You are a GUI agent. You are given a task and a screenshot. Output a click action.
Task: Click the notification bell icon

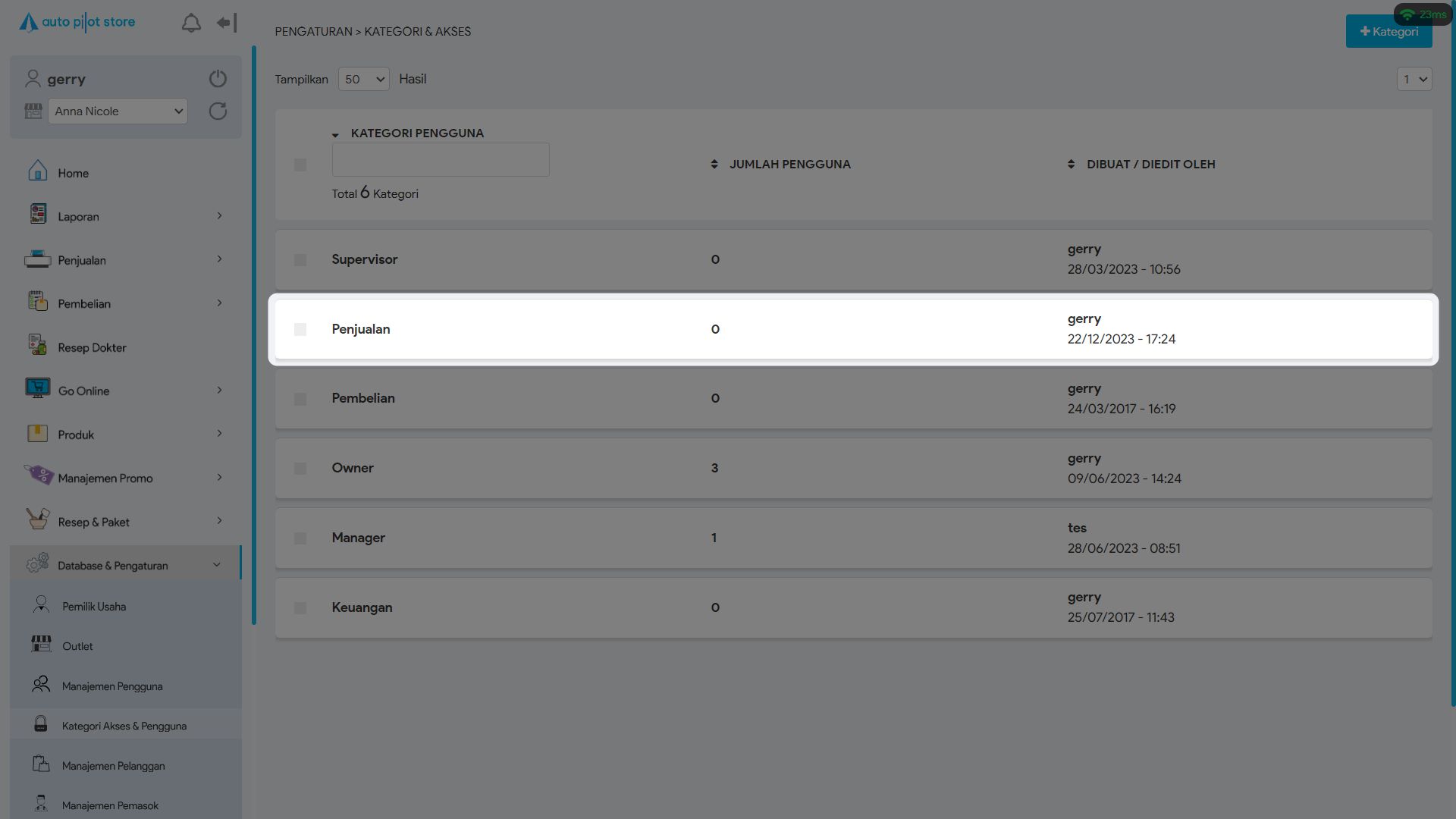(191, 24)
